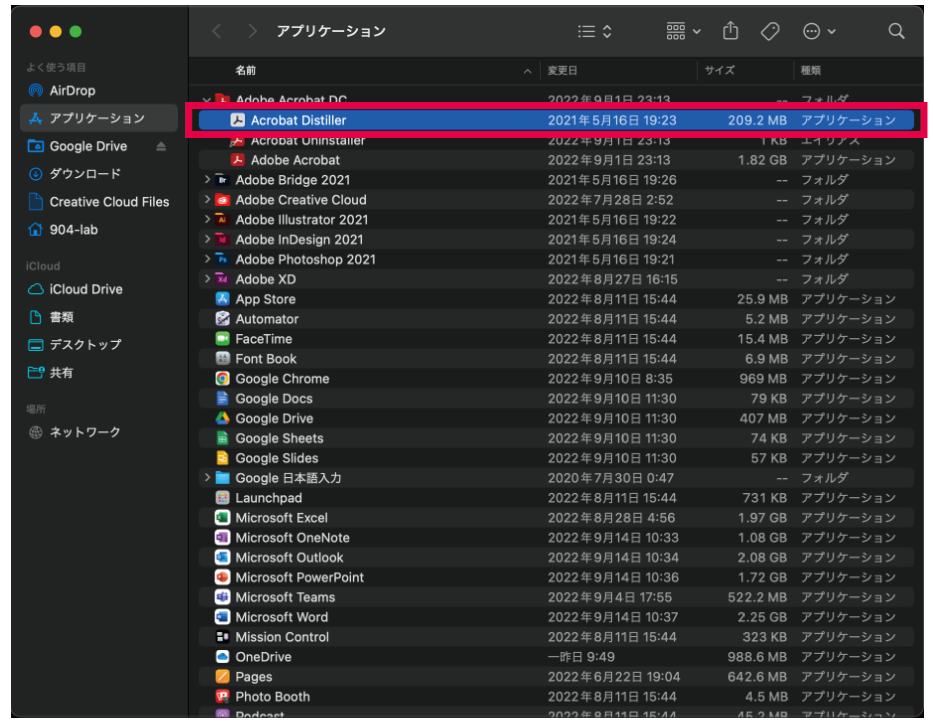Click the Photo Booth app icon
Screen dimensions: 933x723
point(223,697)
